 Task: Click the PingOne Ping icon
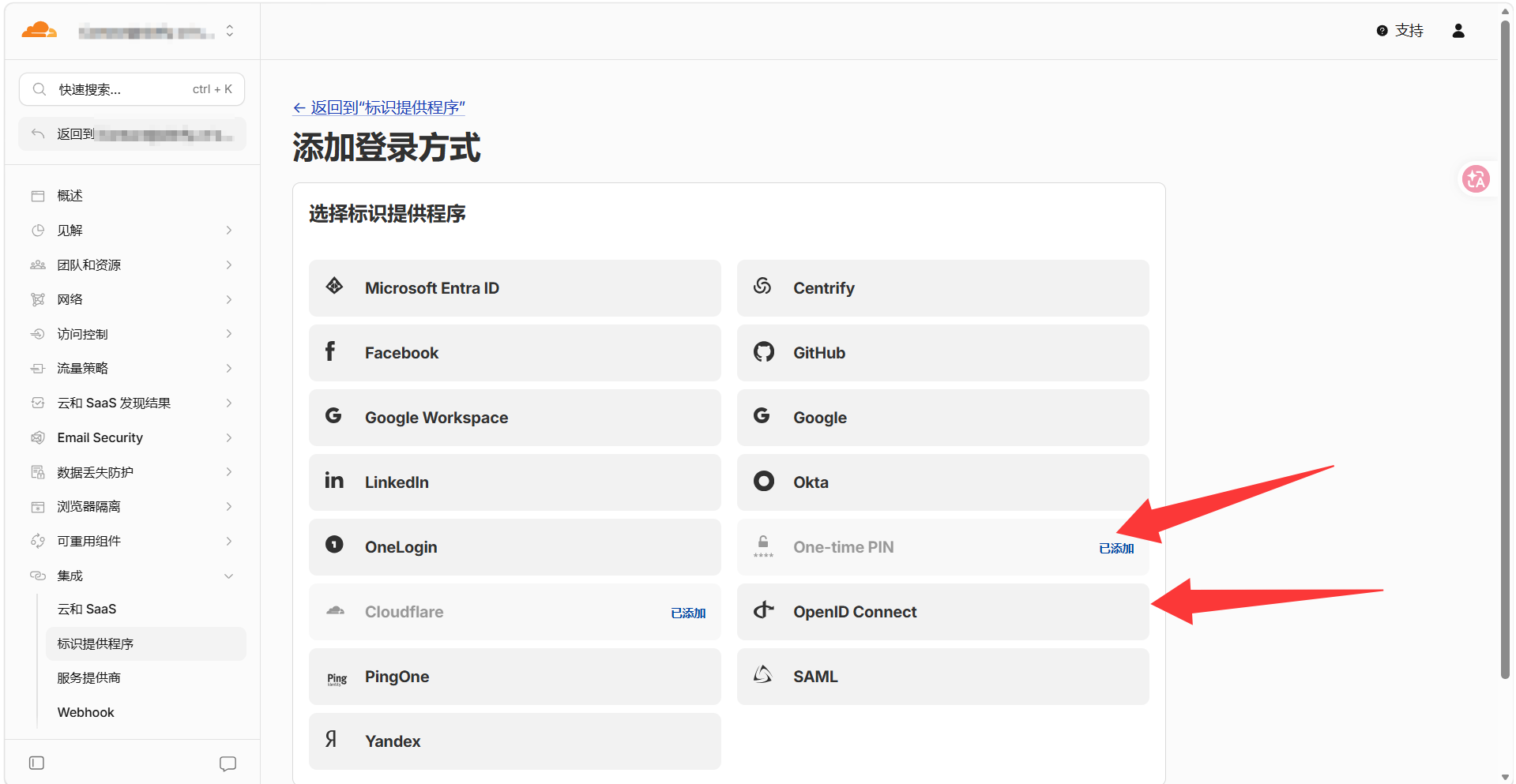(x=337, y=679)
